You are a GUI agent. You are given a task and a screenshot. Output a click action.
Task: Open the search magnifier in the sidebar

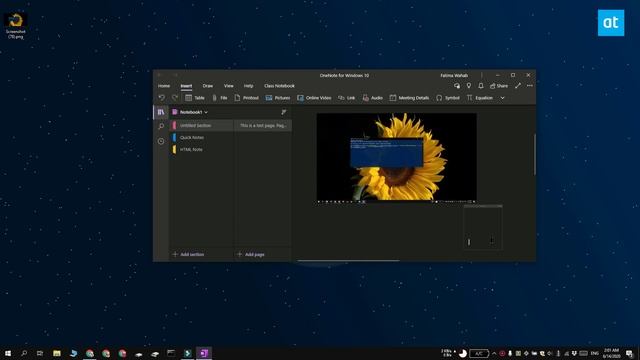(161, 127)
